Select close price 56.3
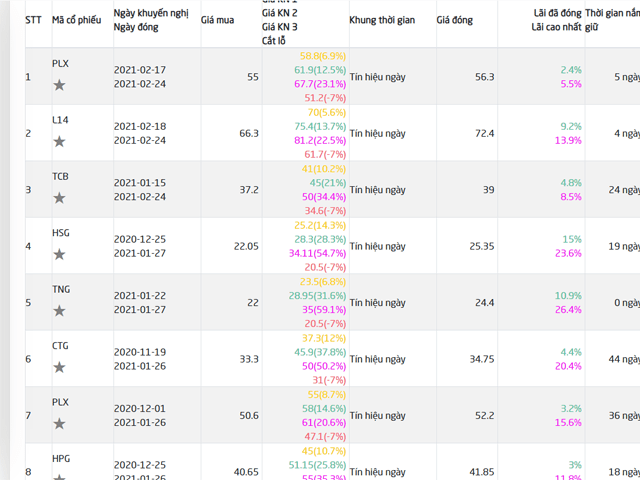This screenshot has height=480, width=640. pos(484,77)
